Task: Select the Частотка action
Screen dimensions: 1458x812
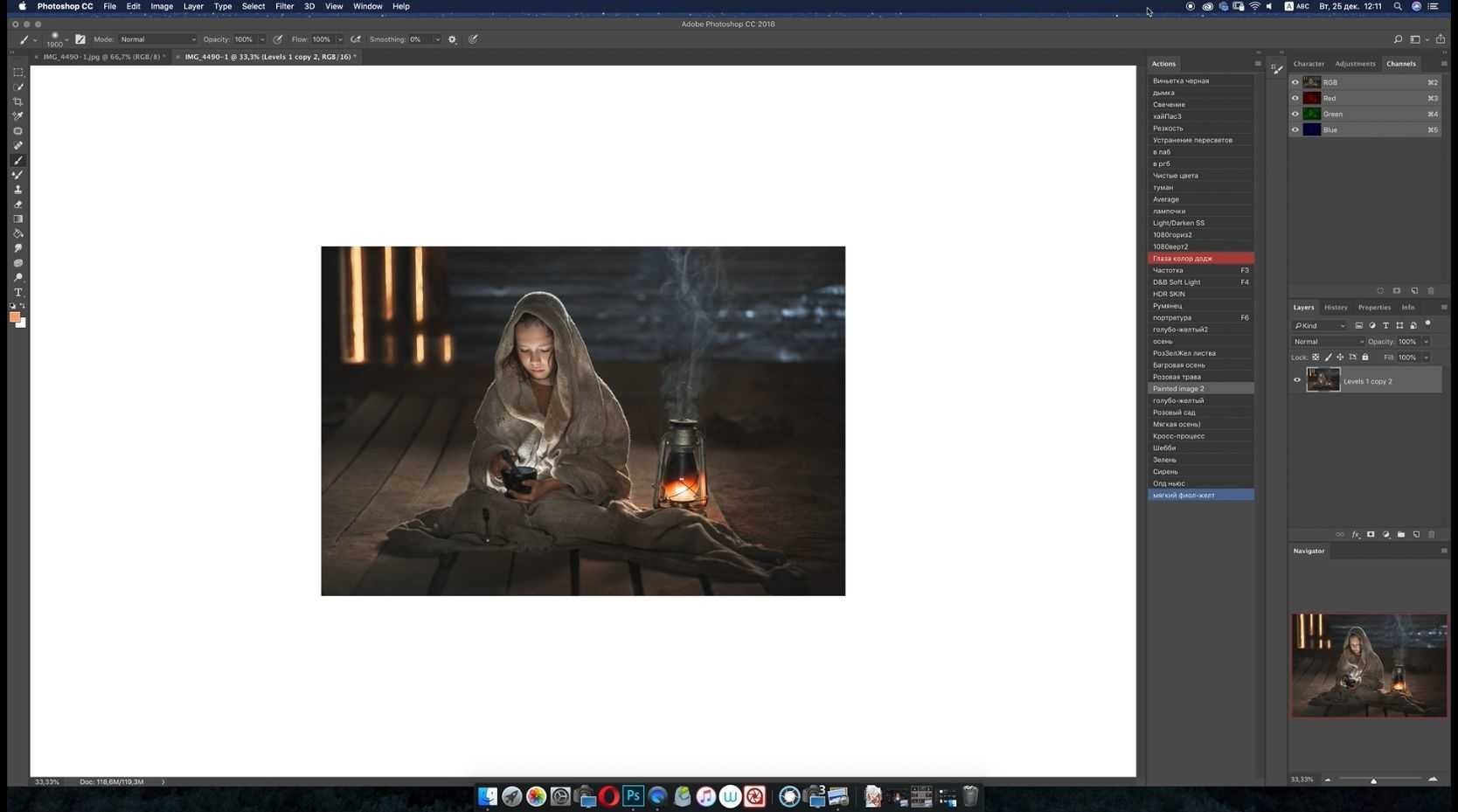Action: 1200,270
